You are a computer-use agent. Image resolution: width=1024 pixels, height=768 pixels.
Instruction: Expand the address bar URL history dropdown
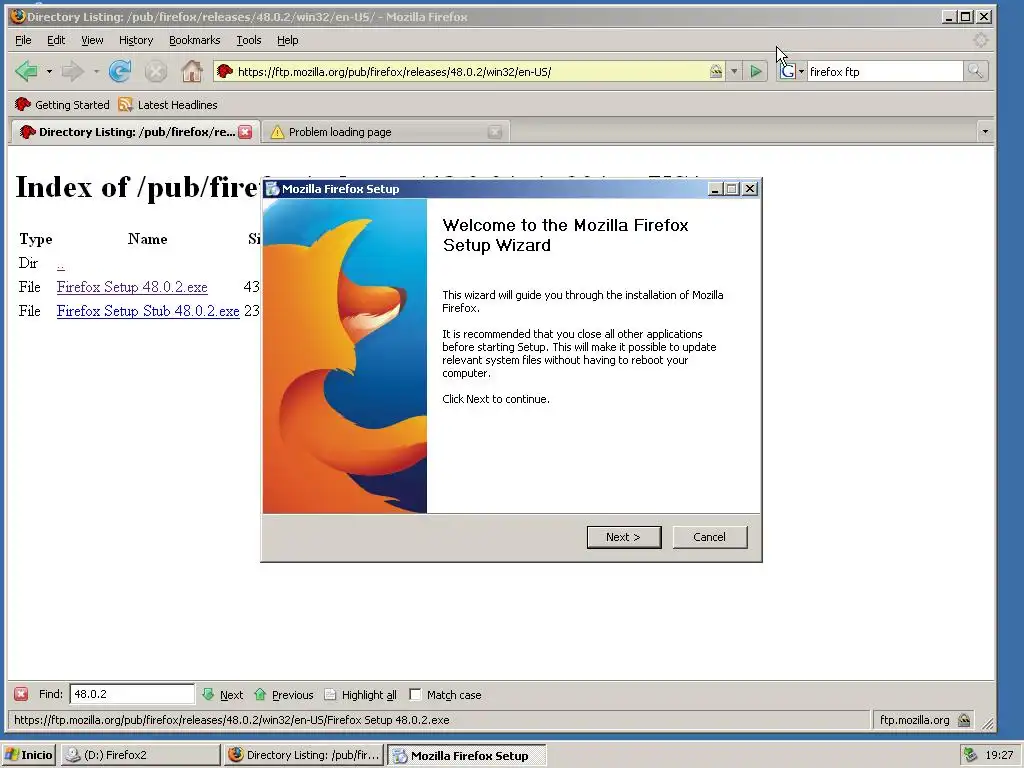734,71
